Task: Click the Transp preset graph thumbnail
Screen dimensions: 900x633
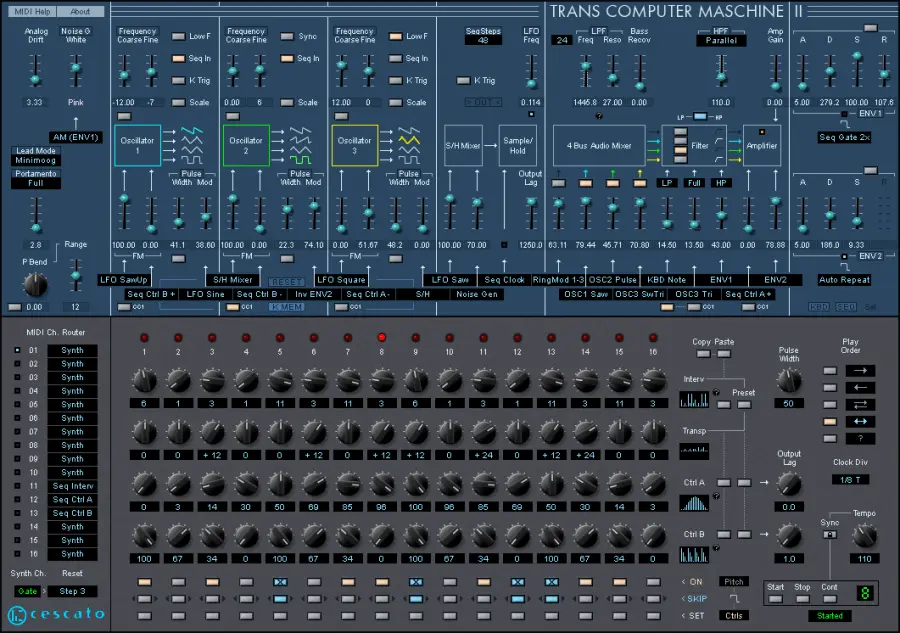Action: [694, 451]
